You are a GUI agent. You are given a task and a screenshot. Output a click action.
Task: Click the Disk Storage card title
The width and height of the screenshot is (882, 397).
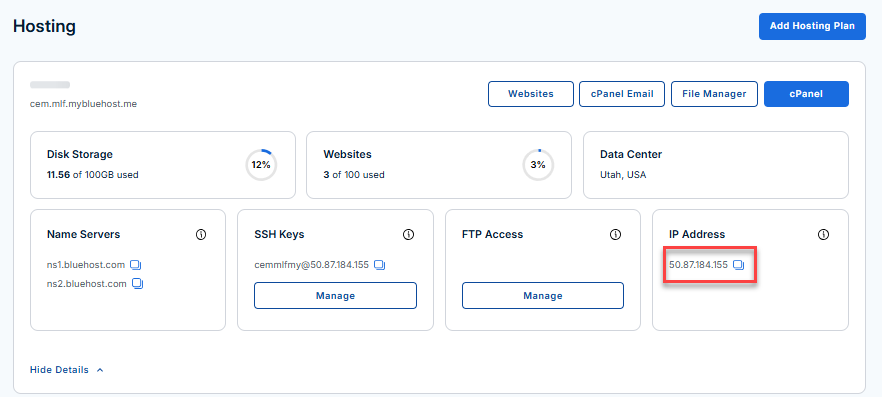coord(80,154)
